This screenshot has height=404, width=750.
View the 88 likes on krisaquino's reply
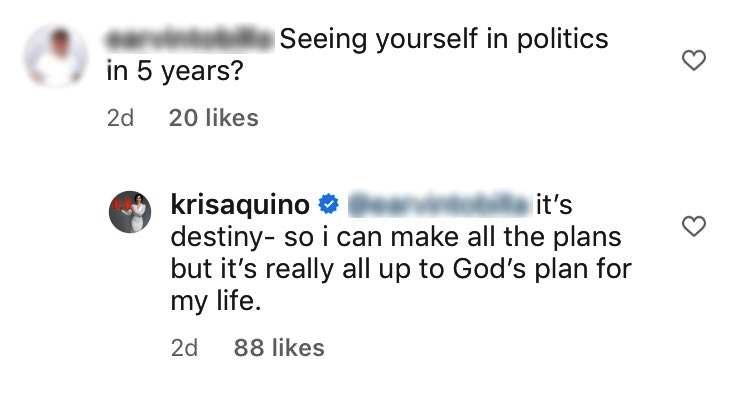coord(279,348)
